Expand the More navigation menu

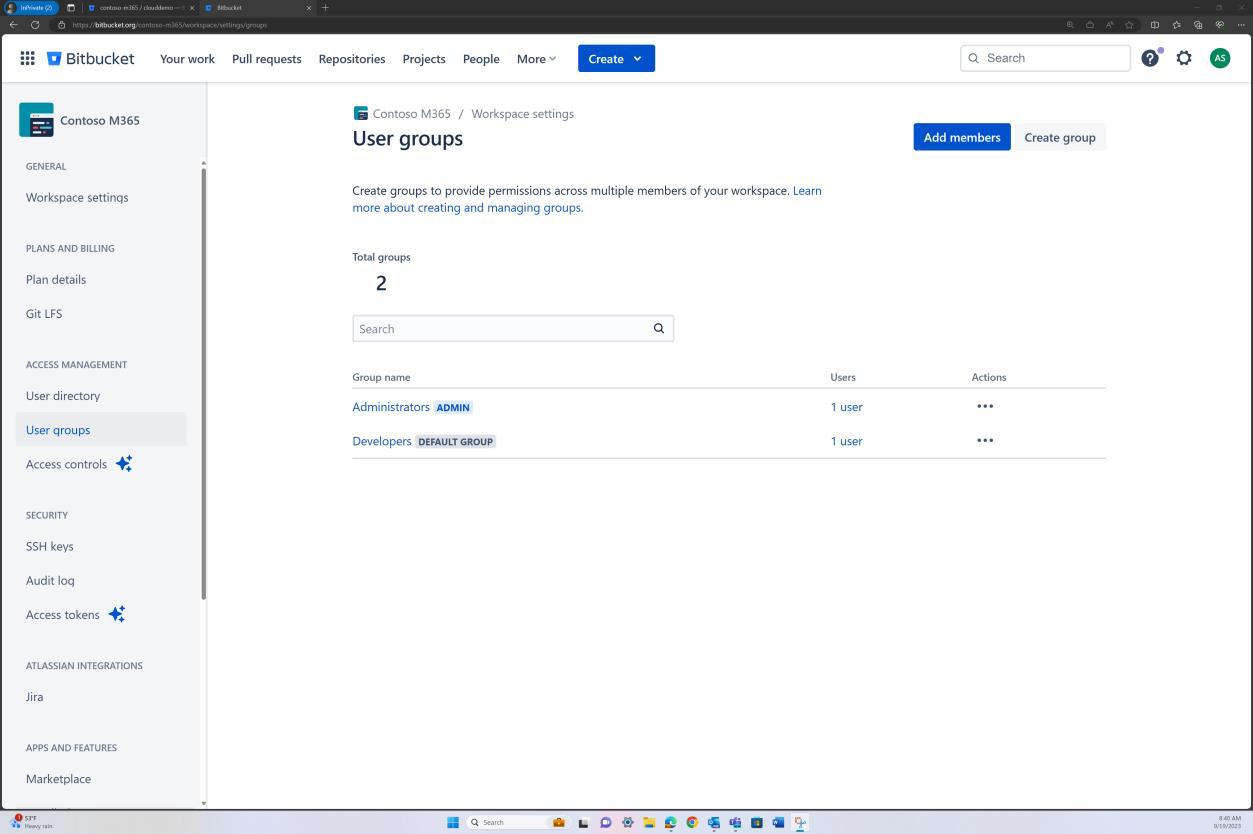point(536,58)
